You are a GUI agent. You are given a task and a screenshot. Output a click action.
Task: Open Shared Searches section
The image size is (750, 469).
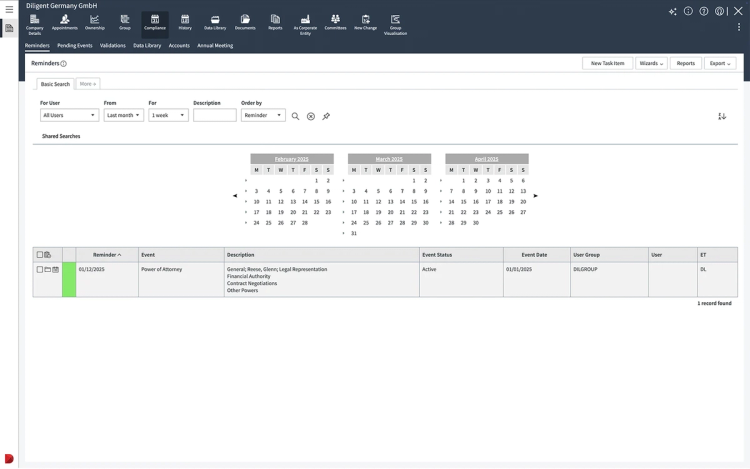pos(61,136)
